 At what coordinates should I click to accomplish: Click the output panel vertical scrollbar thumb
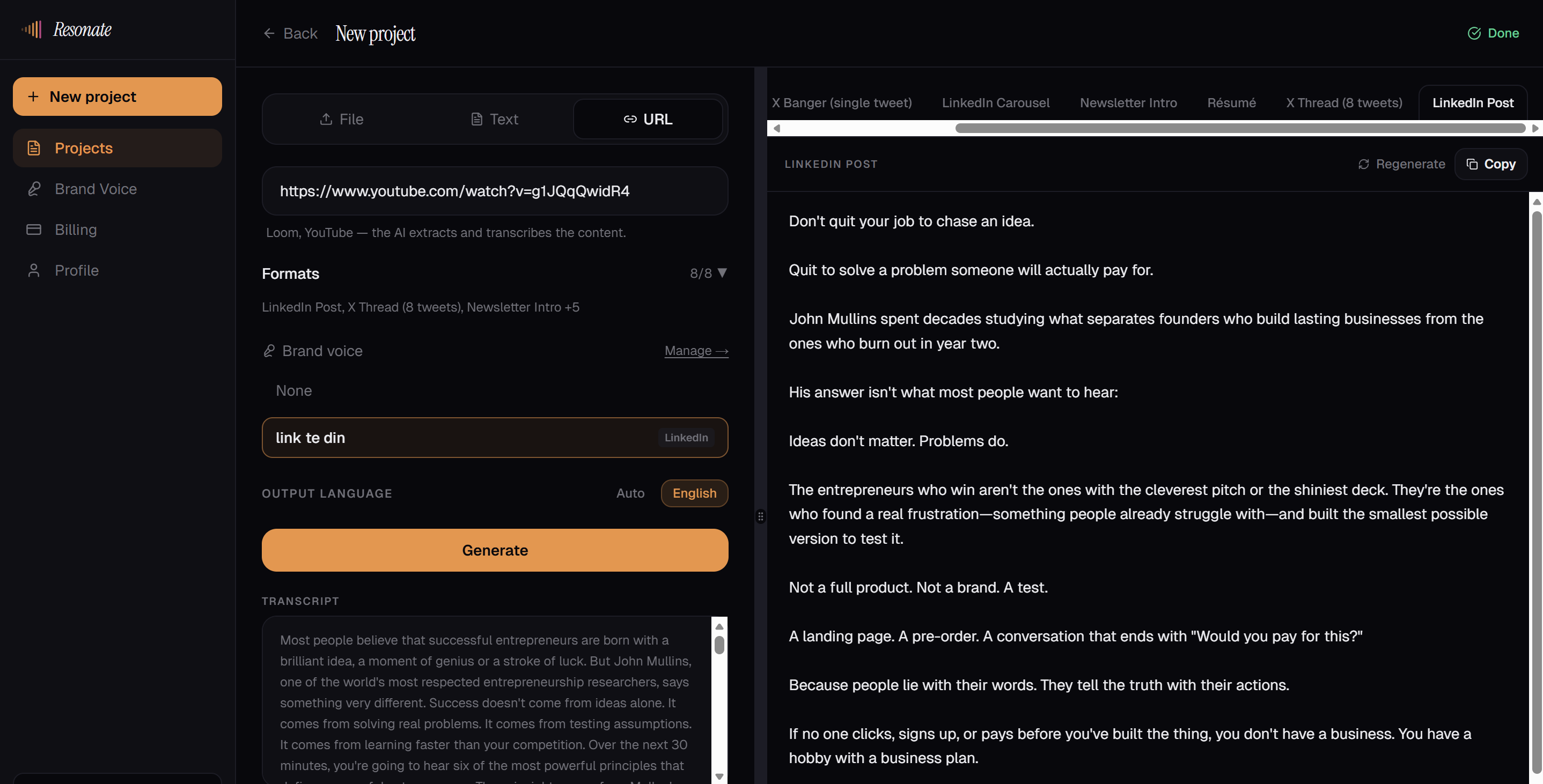pyautogui.click(x=1537, y=491)
